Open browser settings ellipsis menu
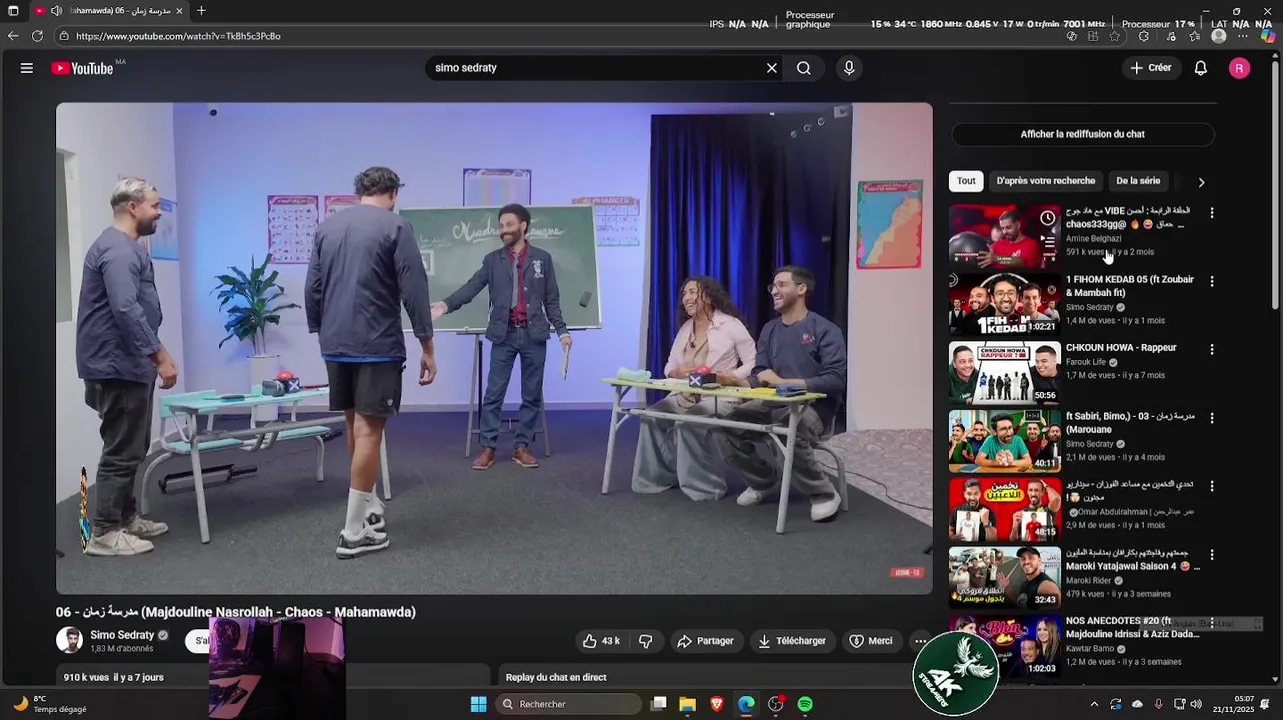 coord(1243,36)
